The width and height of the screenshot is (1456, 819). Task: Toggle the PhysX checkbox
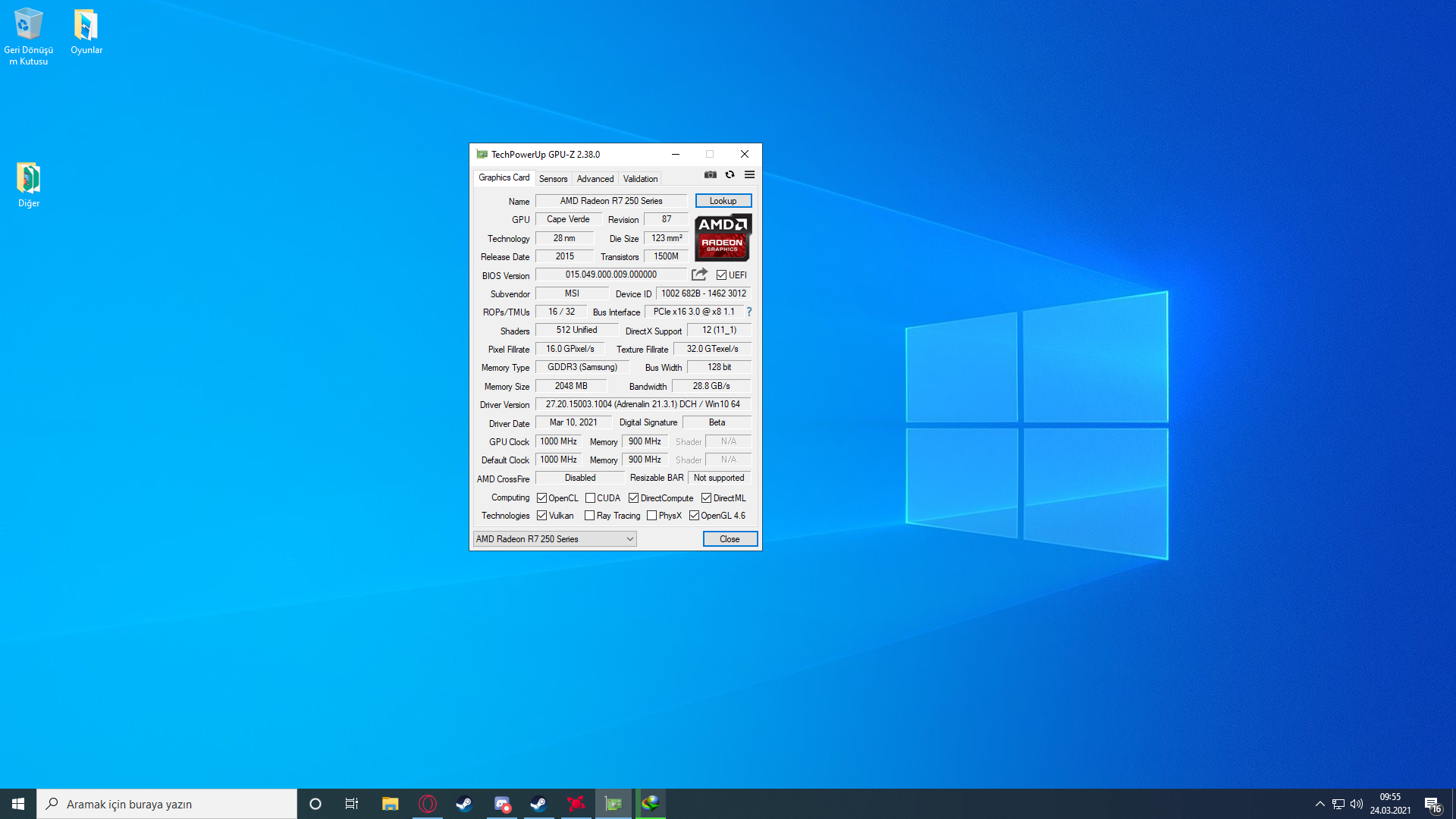coord(651,516)
